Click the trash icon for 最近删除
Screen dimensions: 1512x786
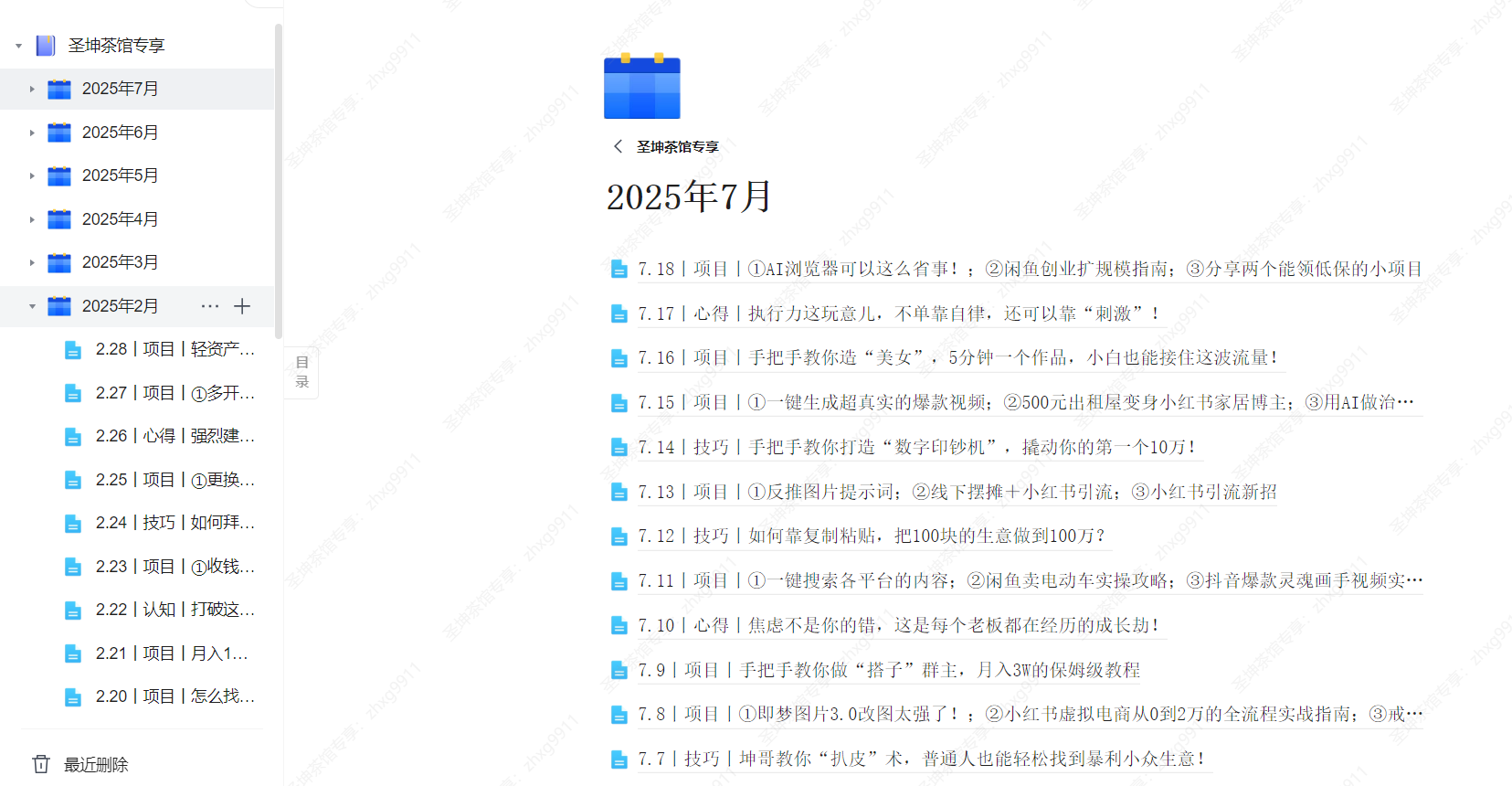coord(41,764)
